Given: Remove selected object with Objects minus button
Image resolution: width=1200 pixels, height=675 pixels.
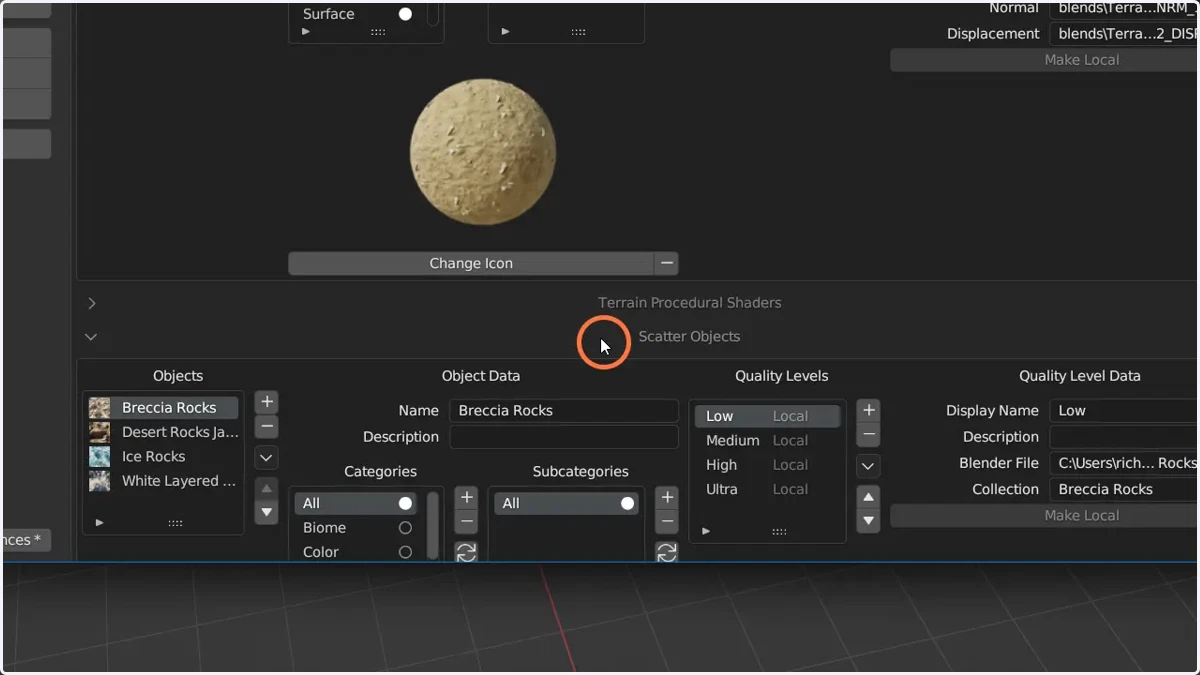Looking at the screenshot, I should pyautogui.click(x=267, y=427).
